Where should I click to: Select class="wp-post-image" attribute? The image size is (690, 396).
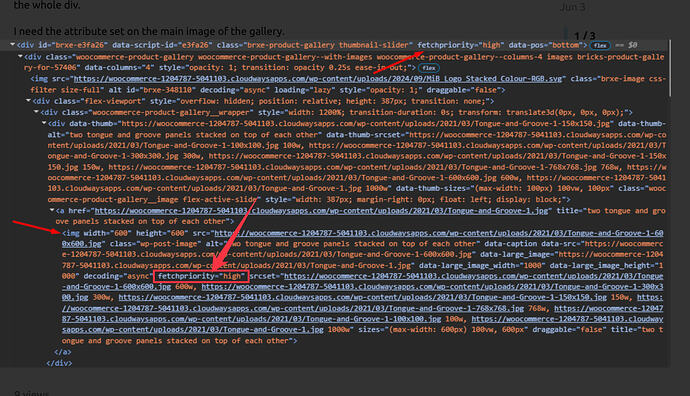click(156, 244)
